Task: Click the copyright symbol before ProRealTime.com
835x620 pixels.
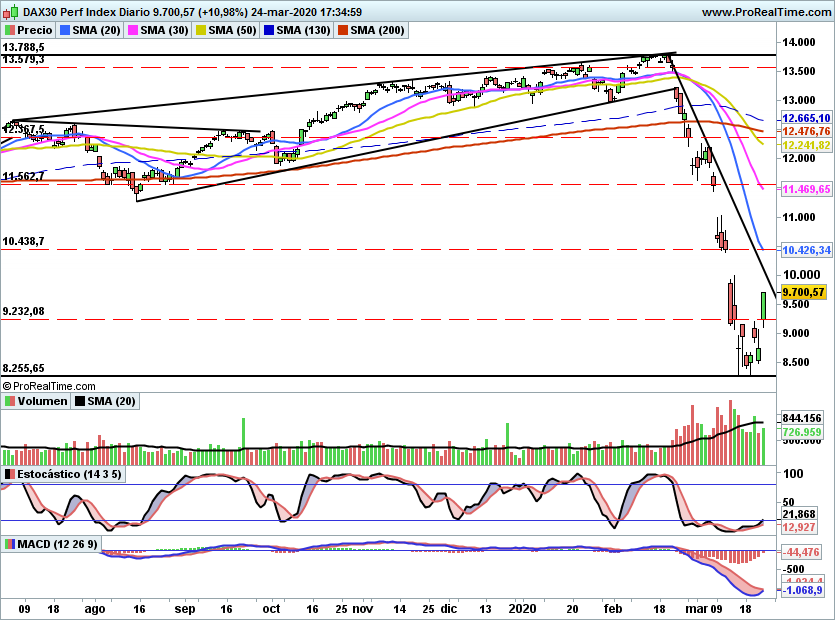Action: [x=7, y=386]
